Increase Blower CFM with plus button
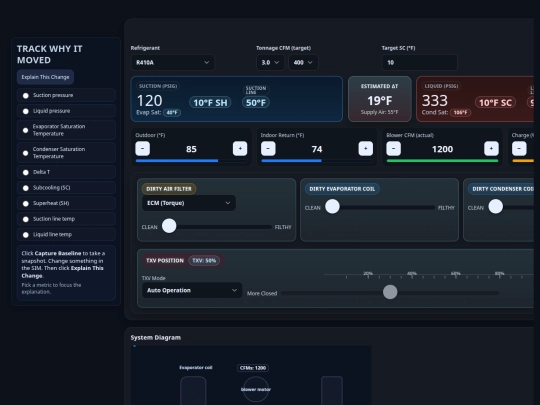 [x=491, y=148]
